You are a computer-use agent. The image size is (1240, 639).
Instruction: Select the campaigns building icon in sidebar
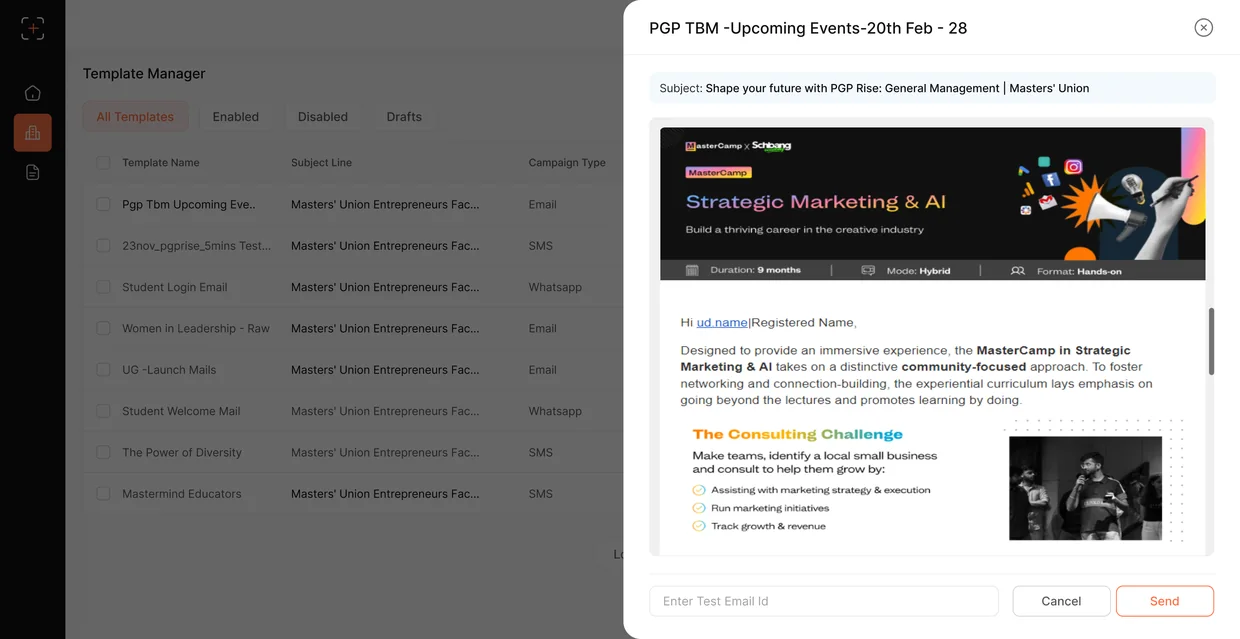pyautogui.click(x=32, y=132)
